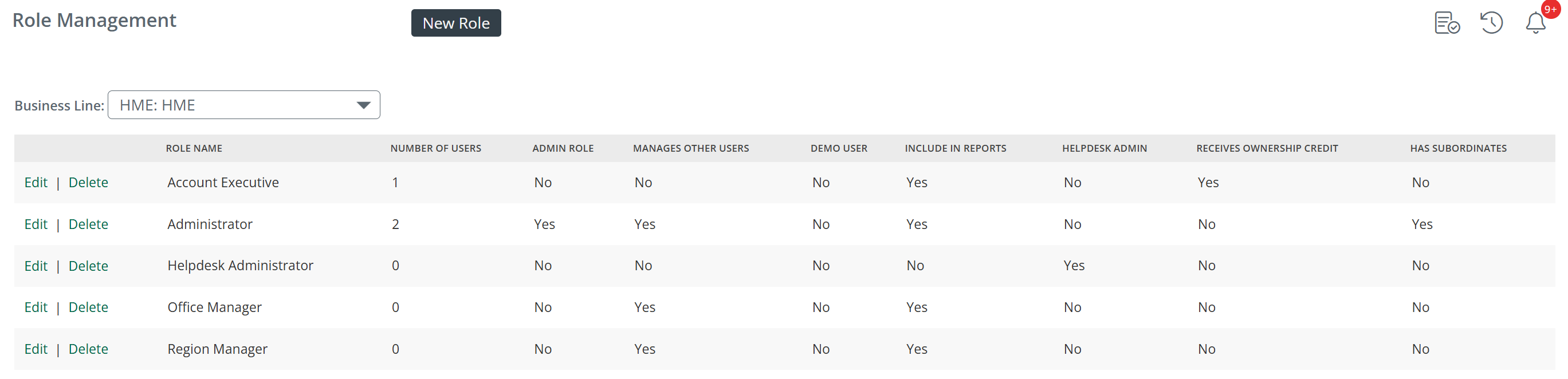Image resolution: width=1568 pixels, height=379 pixels.
Task: Edit the Account Executive role
Action: 36,183
